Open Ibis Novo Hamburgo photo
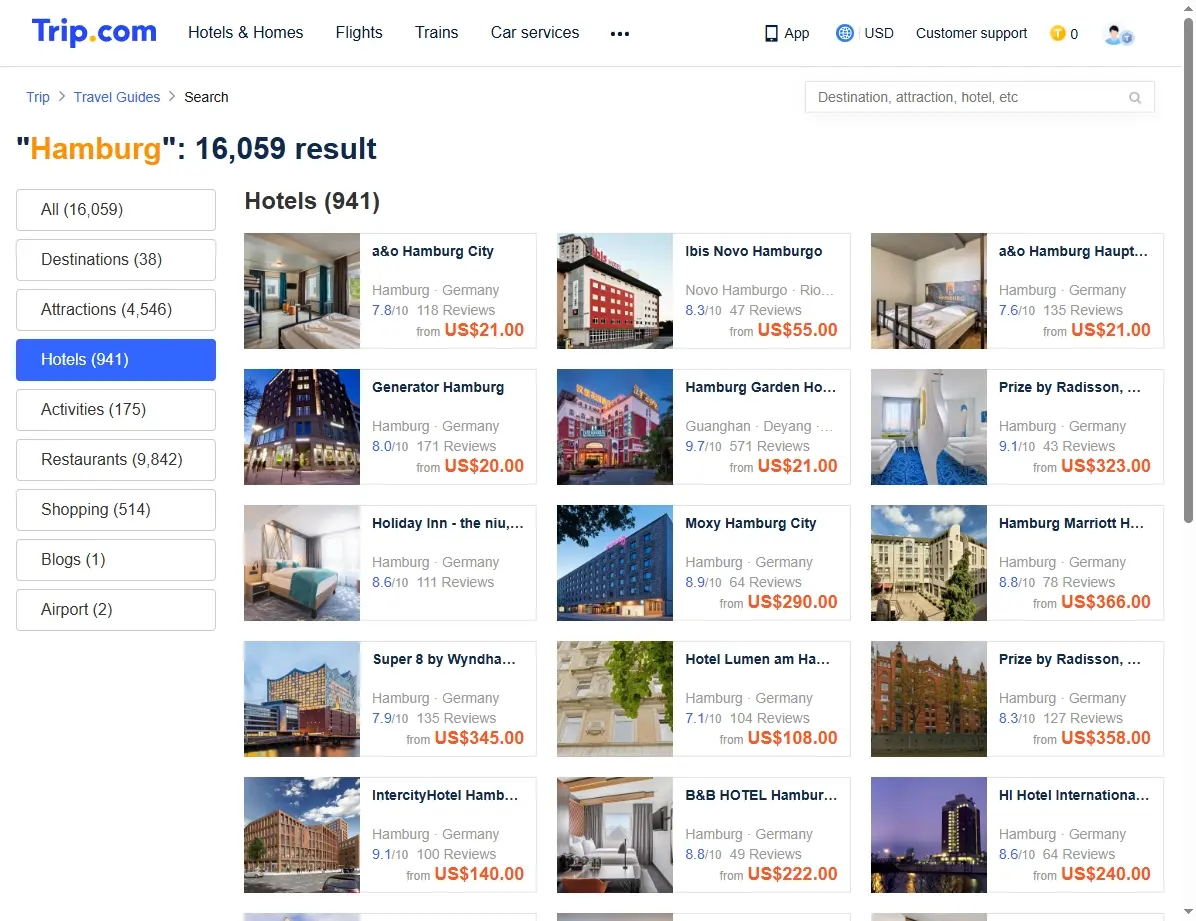The height and width of the screenshot is (921, 1196). click(x=615, y=291)
